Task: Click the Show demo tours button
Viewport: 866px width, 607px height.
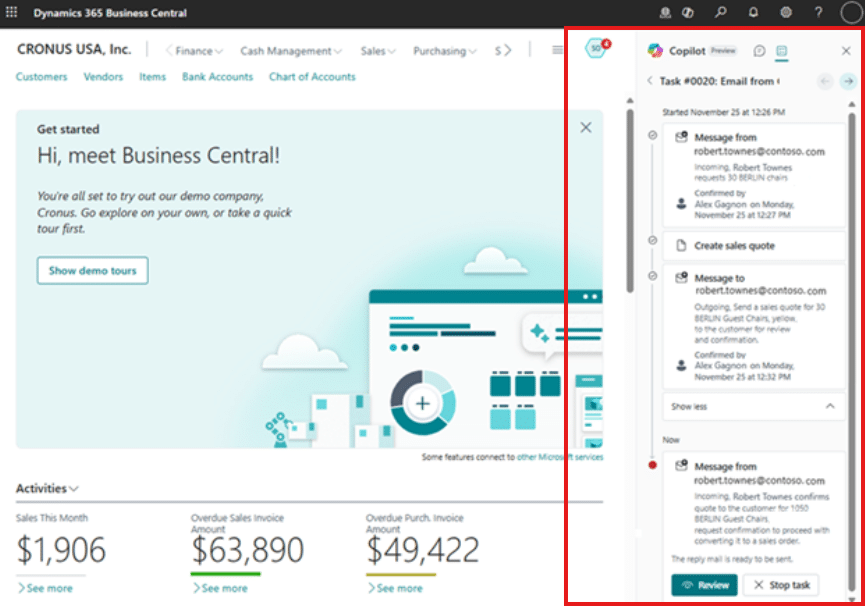Action: coord(92,270)
